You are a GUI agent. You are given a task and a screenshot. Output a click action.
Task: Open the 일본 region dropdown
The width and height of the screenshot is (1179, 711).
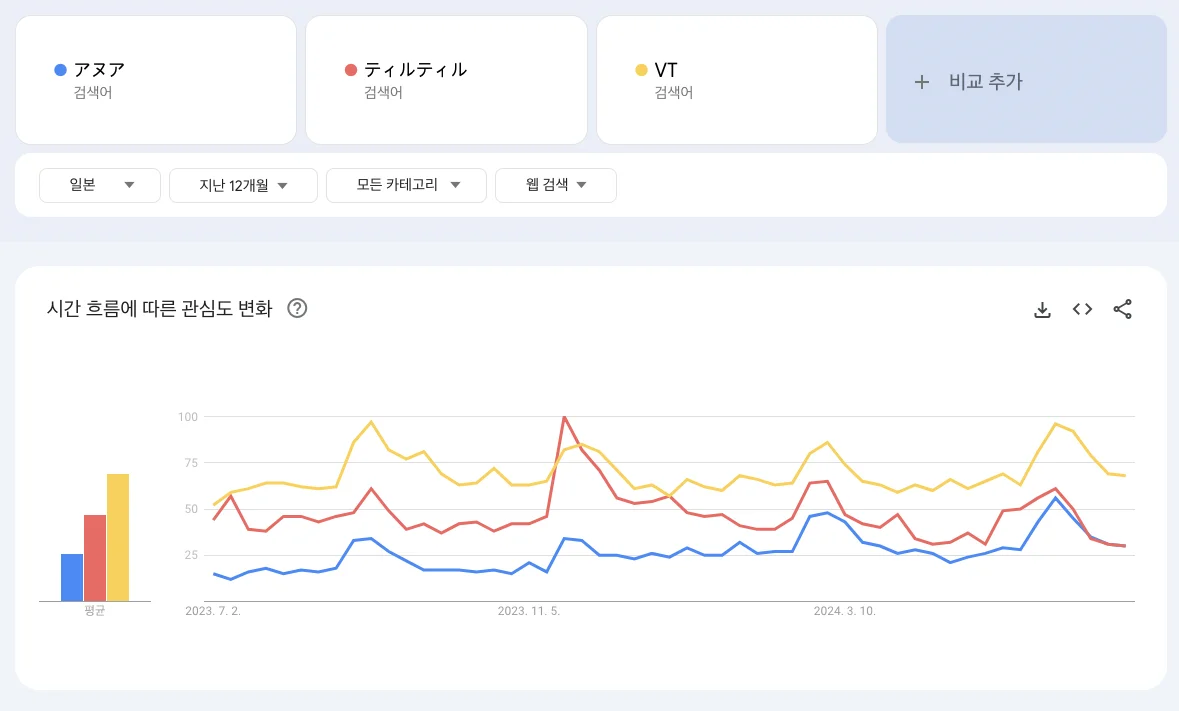(x=99, y=185)
